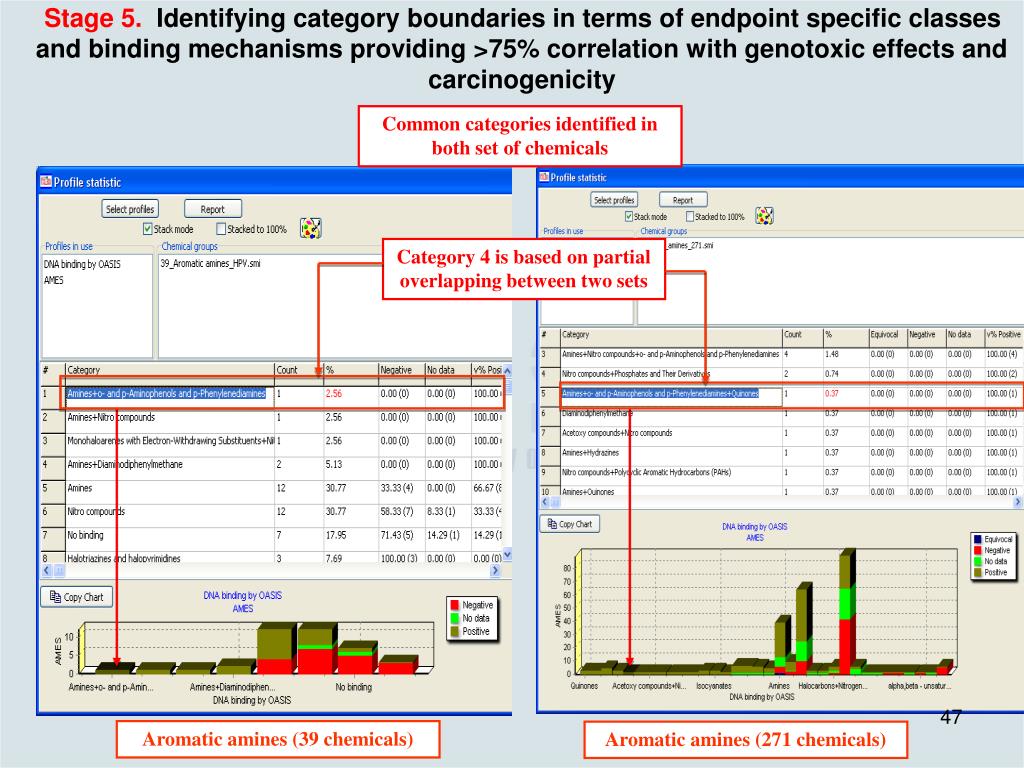Image resolution: width=1024 pixels, height=768 pixels.
Task: Select AMES entry in Profiles in use
Action: 54,280
